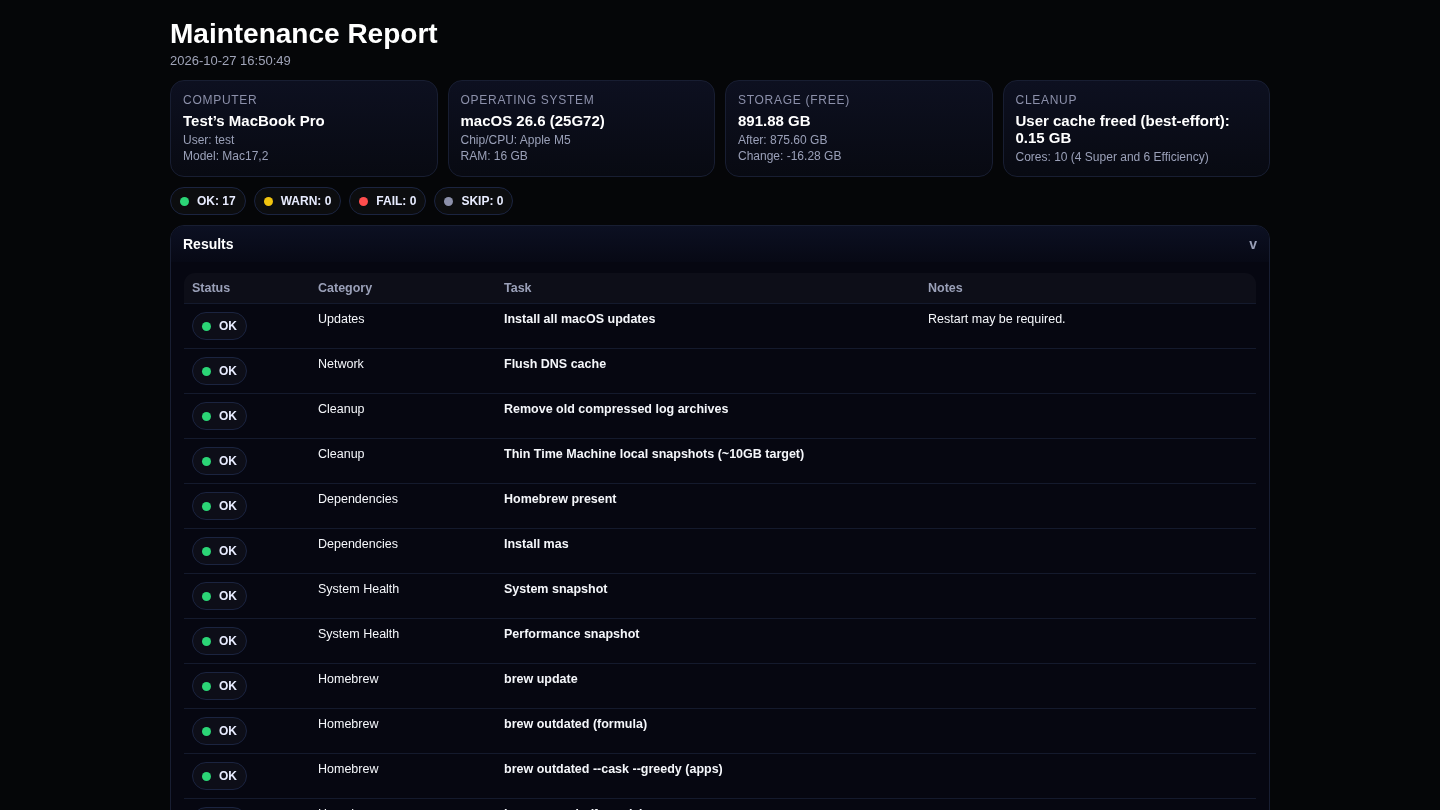Select the Install all macOS updates task
Screen dimensions: 1440x810
(580, 319)
